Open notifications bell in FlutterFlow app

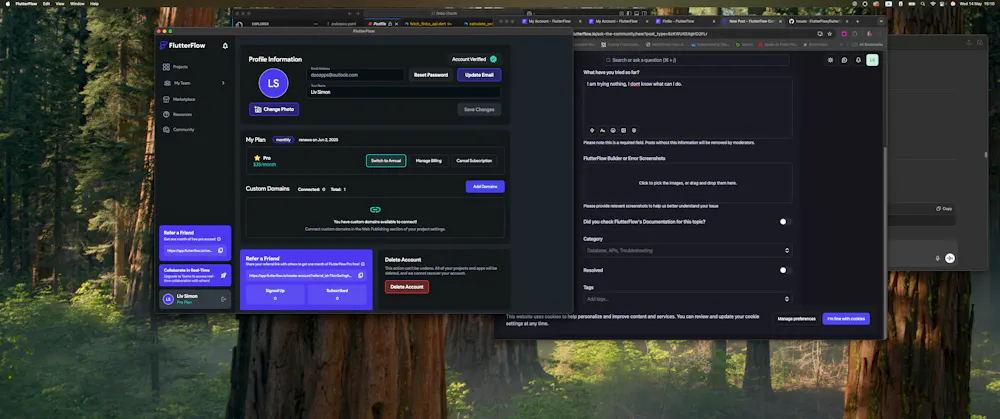point(225,46)
